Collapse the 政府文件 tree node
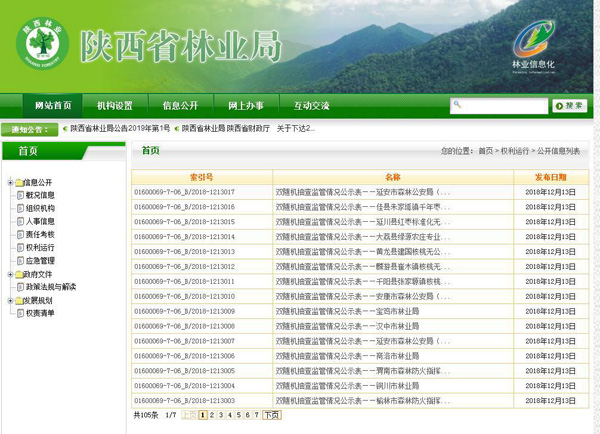The height and width of the screenshot is (434, 600). (x=9, y=273)
